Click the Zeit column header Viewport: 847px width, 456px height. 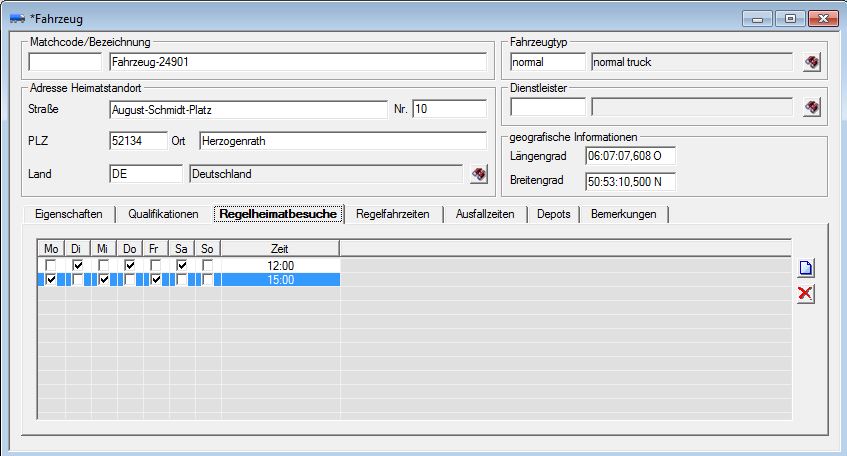(x=280, y=247)
